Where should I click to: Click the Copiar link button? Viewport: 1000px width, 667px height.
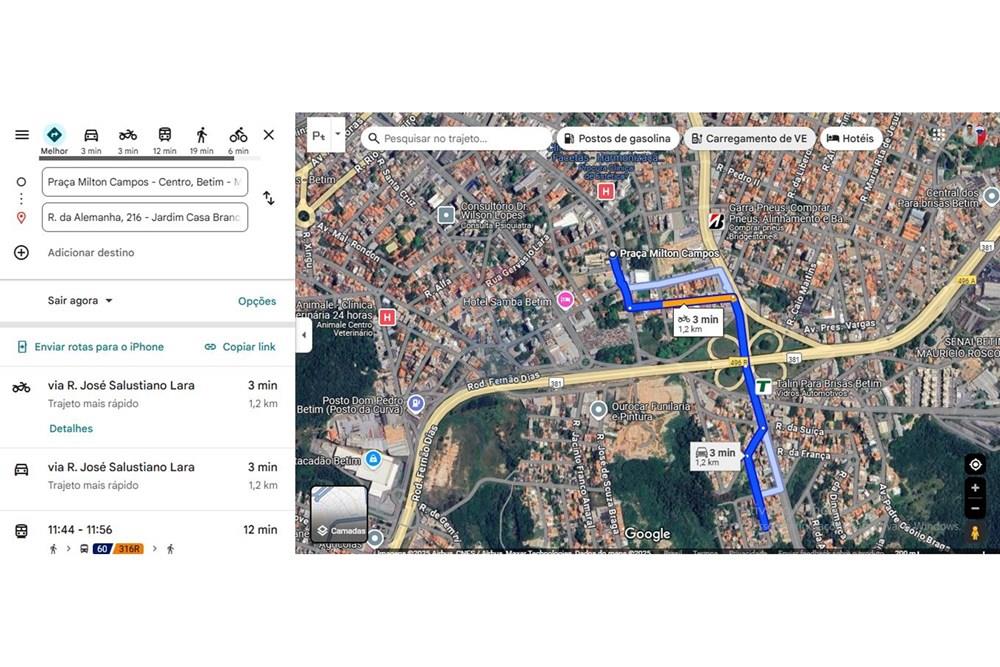coord(240,347)
